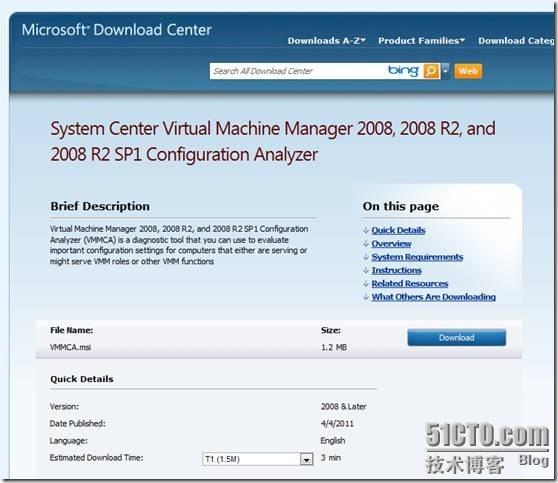
Task: Jump to the Related Resources link
Action: click(410, 284)
